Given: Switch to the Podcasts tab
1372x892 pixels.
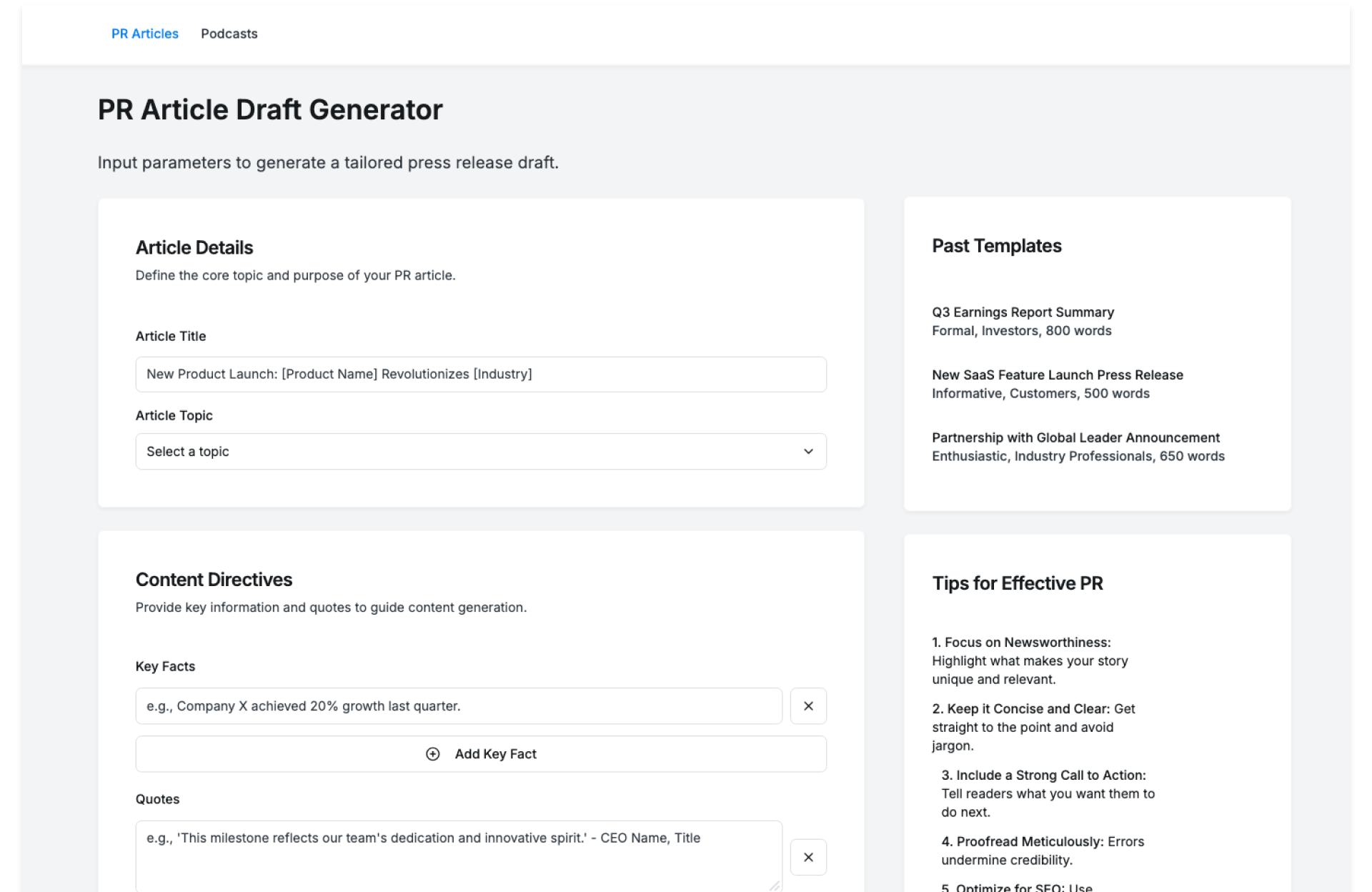Looking at the screenshot, I should point(229,34).
